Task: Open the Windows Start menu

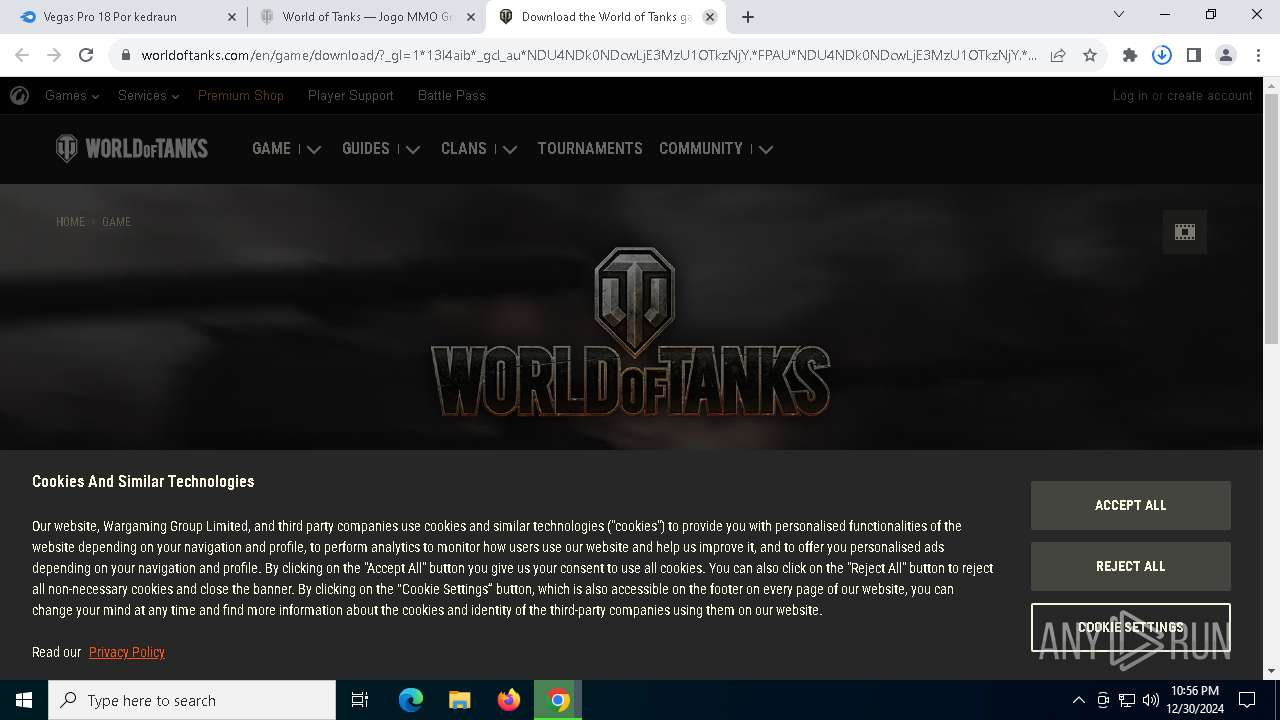Action: click(x=24, y=700)
